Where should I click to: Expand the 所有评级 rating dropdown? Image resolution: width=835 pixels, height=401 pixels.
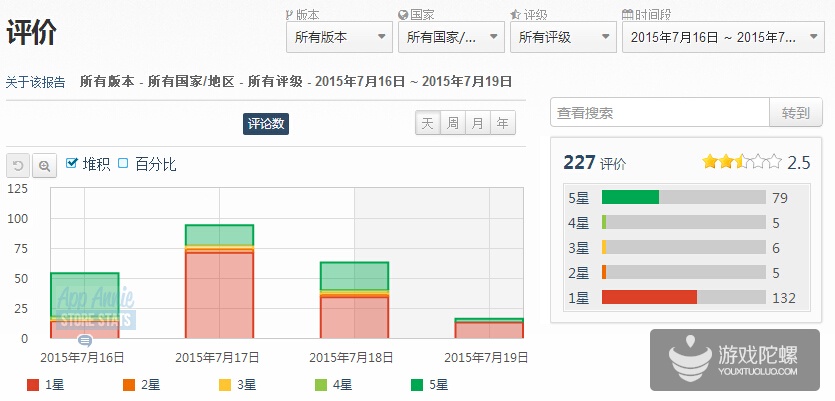pos(561,37)
